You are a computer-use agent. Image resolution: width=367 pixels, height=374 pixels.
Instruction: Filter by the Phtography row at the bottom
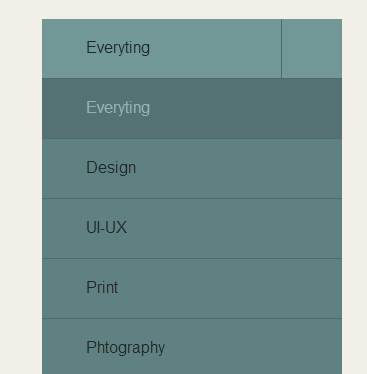click(192, 346)
